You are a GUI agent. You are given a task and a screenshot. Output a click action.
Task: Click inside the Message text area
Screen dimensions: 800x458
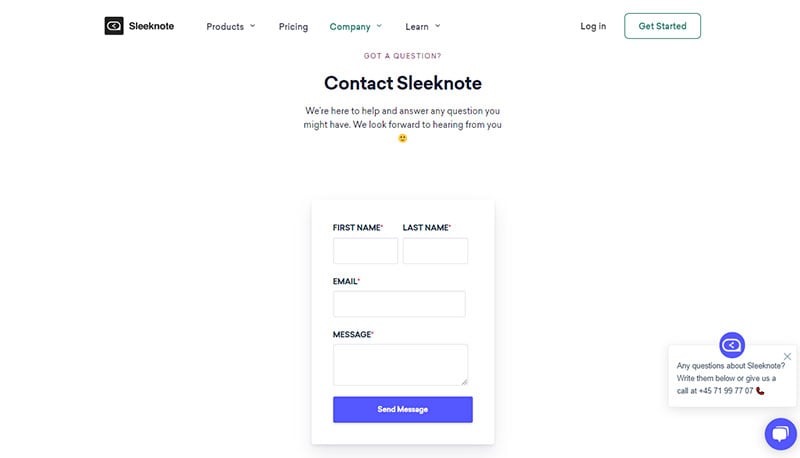(401, 365)
